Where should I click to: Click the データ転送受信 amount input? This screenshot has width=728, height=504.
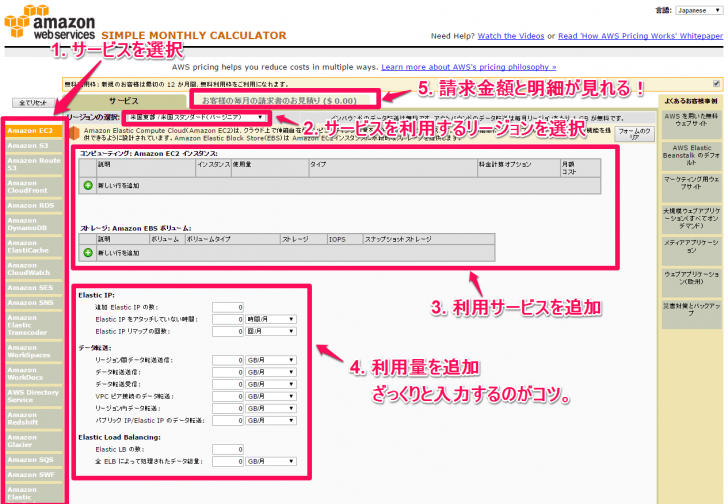pyautogui.click(x=228, y=384)
